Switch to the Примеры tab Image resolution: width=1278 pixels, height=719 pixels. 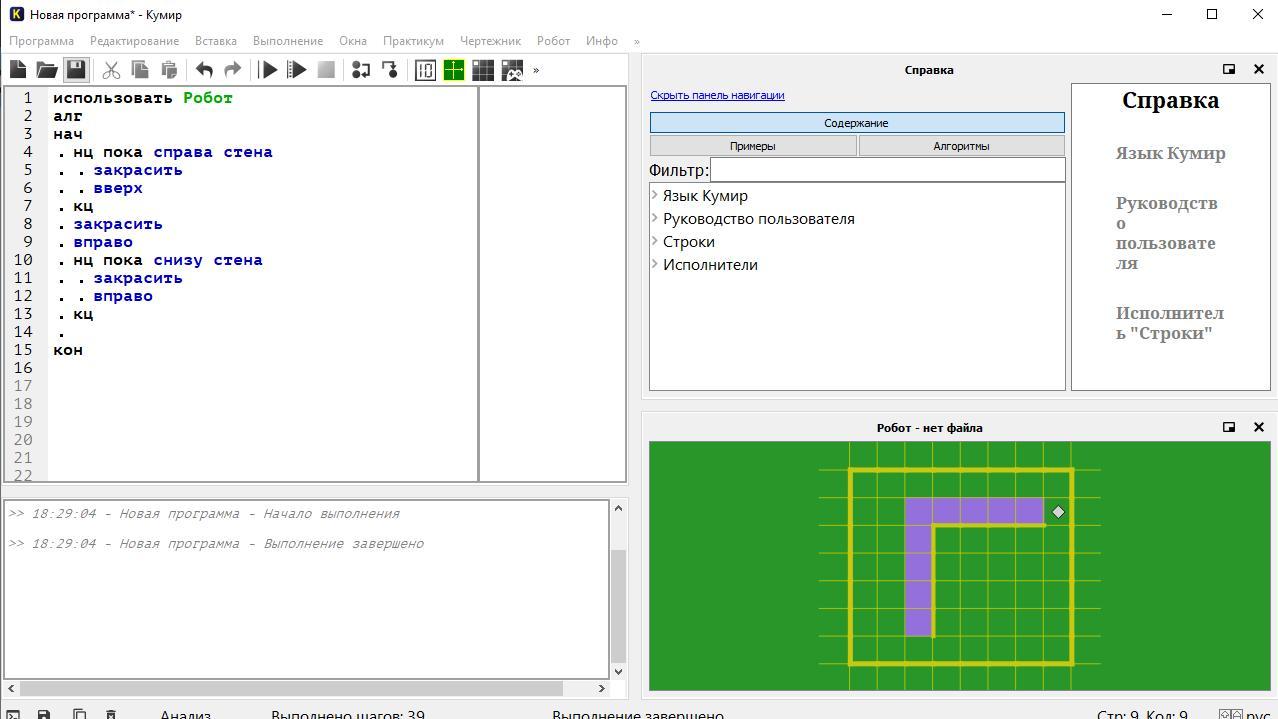click(x=753, y=146)
